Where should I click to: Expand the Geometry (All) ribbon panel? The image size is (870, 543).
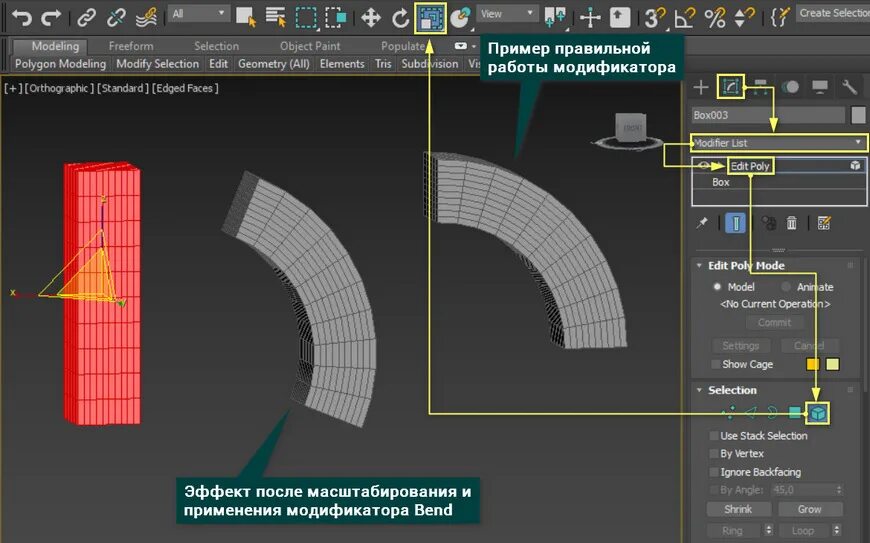(274, 64)
